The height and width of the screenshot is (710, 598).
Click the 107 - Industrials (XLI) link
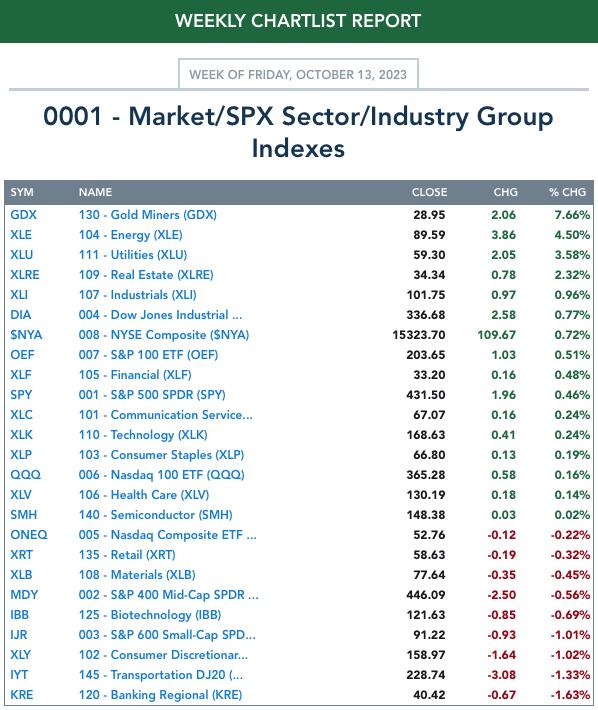pos(138,295)
